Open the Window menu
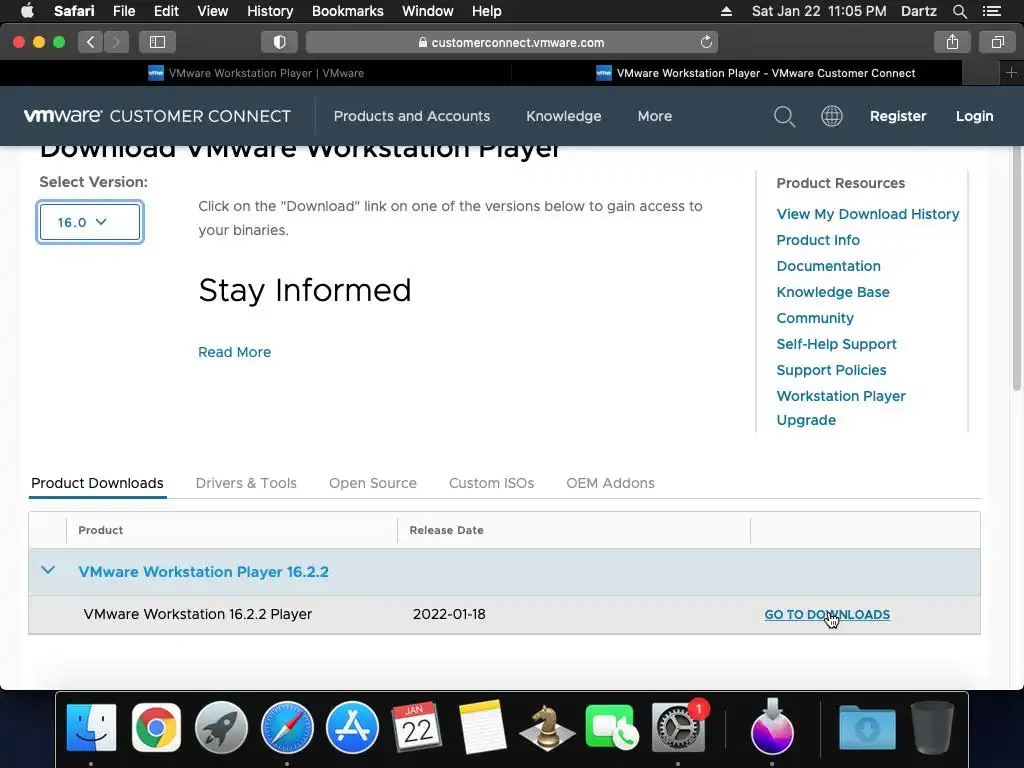Viewport: 1024px width, 768px height. point(427,11)
